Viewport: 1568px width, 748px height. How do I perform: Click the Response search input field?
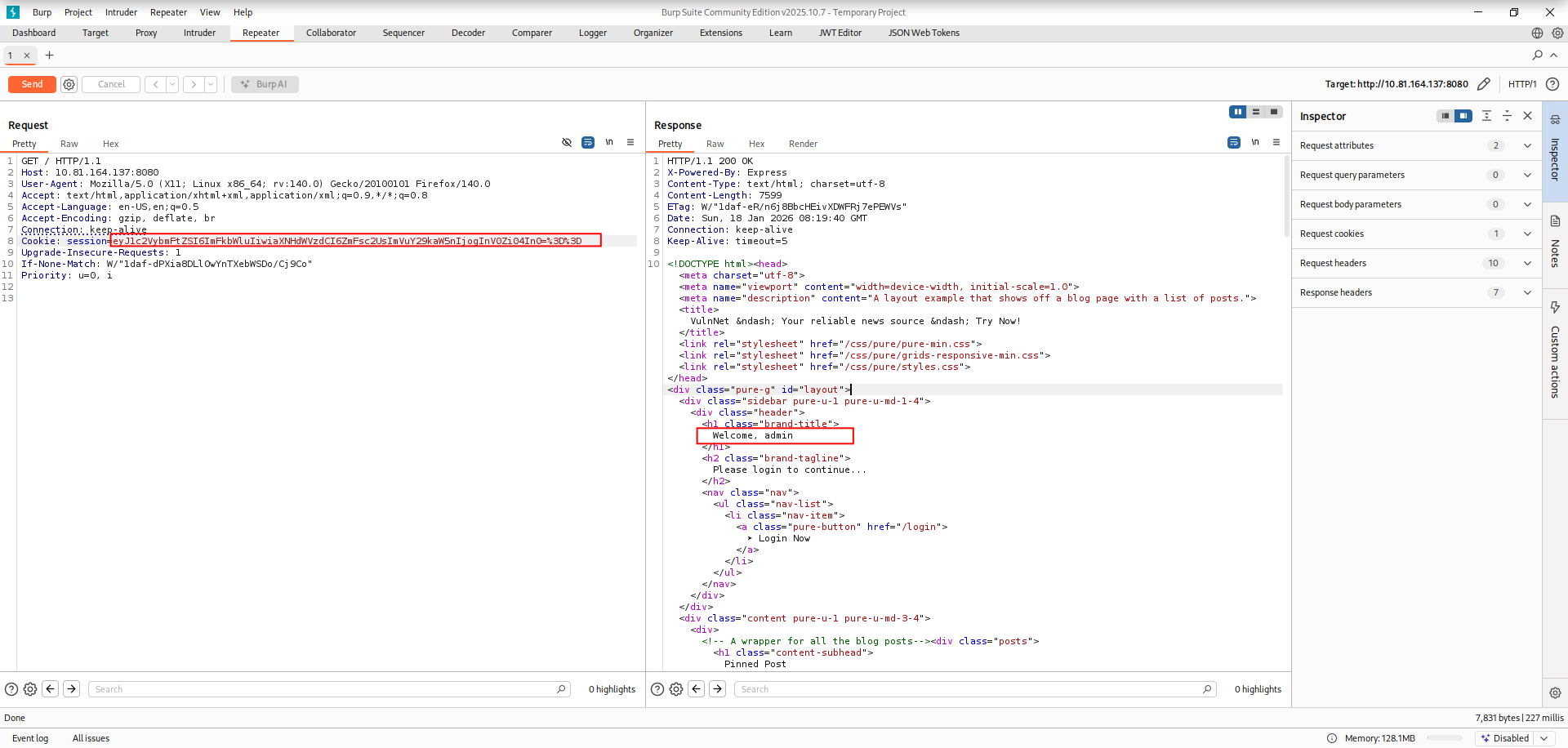[x=968, y=689]
